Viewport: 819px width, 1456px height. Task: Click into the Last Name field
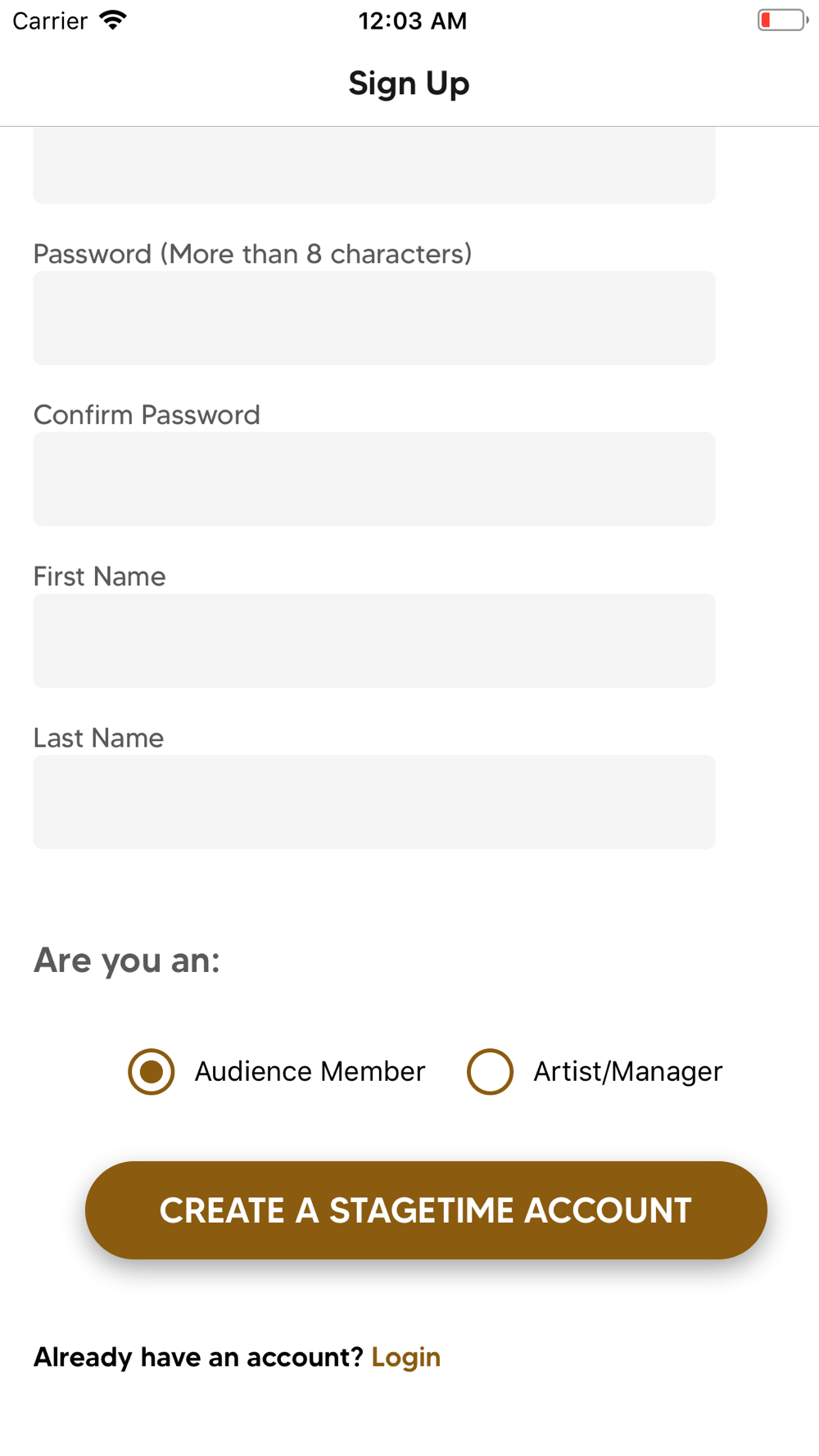click(x=374, y=802)
